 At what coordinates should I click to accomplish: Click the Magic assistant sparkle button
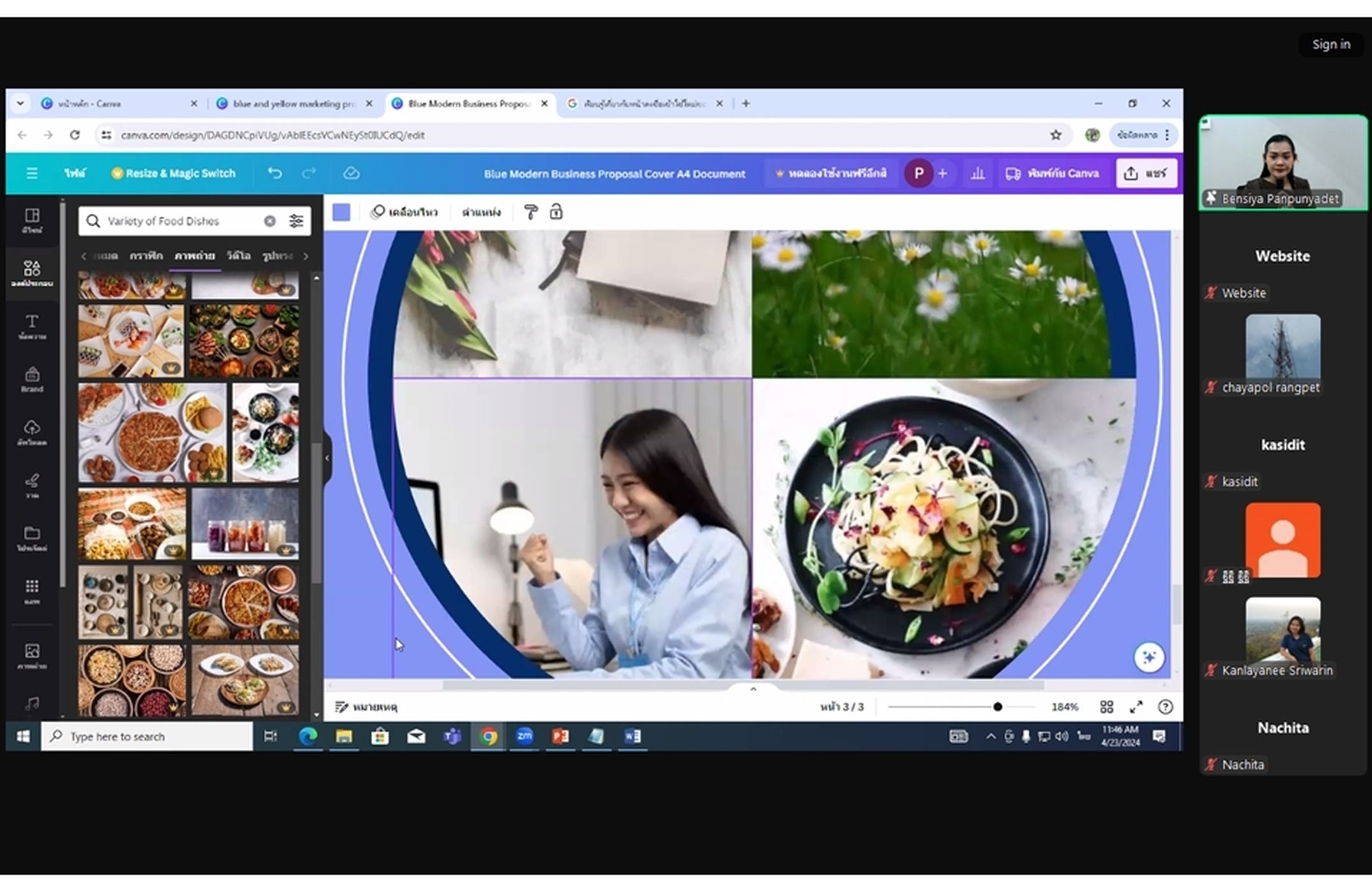point(1149,657)
